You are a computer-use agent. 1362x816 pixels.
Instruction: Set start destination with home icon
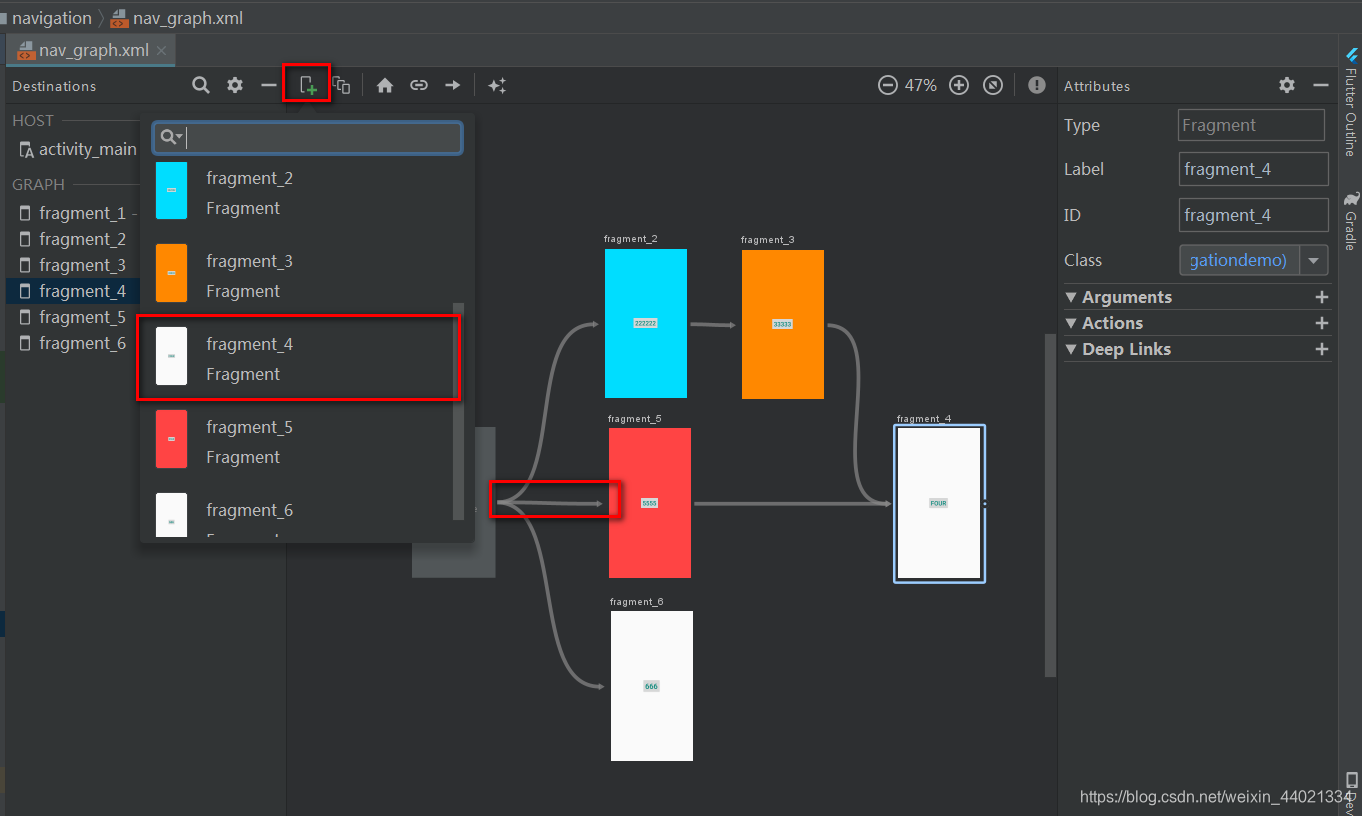[x=385, y=85]
